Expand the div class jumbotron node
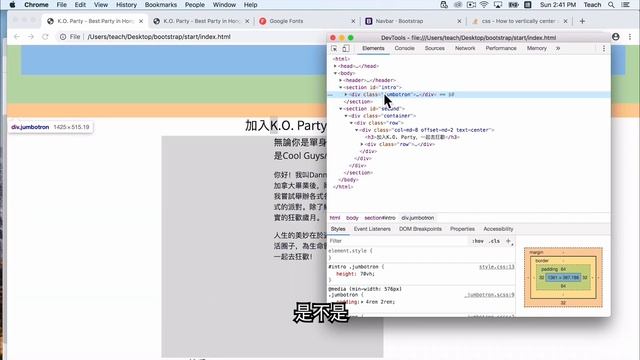The width and height of the screenshot is (640, 360). [346, 95]
